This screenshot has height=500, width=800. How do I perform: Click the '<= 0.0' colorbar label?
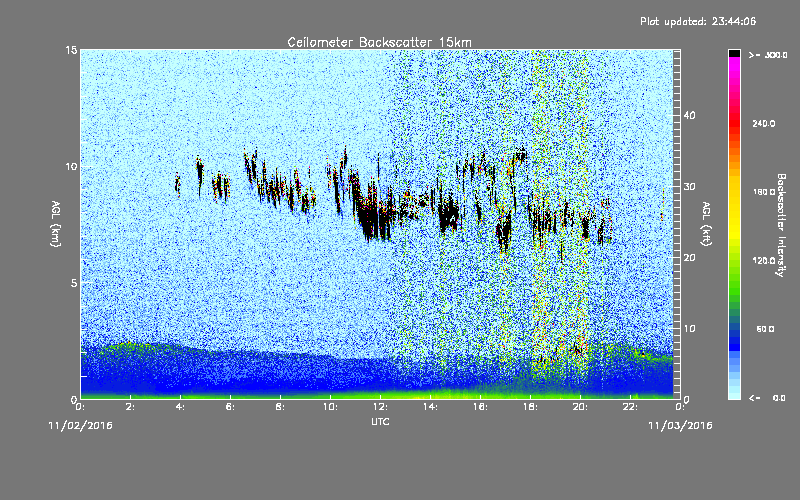[x=768, y=398]
